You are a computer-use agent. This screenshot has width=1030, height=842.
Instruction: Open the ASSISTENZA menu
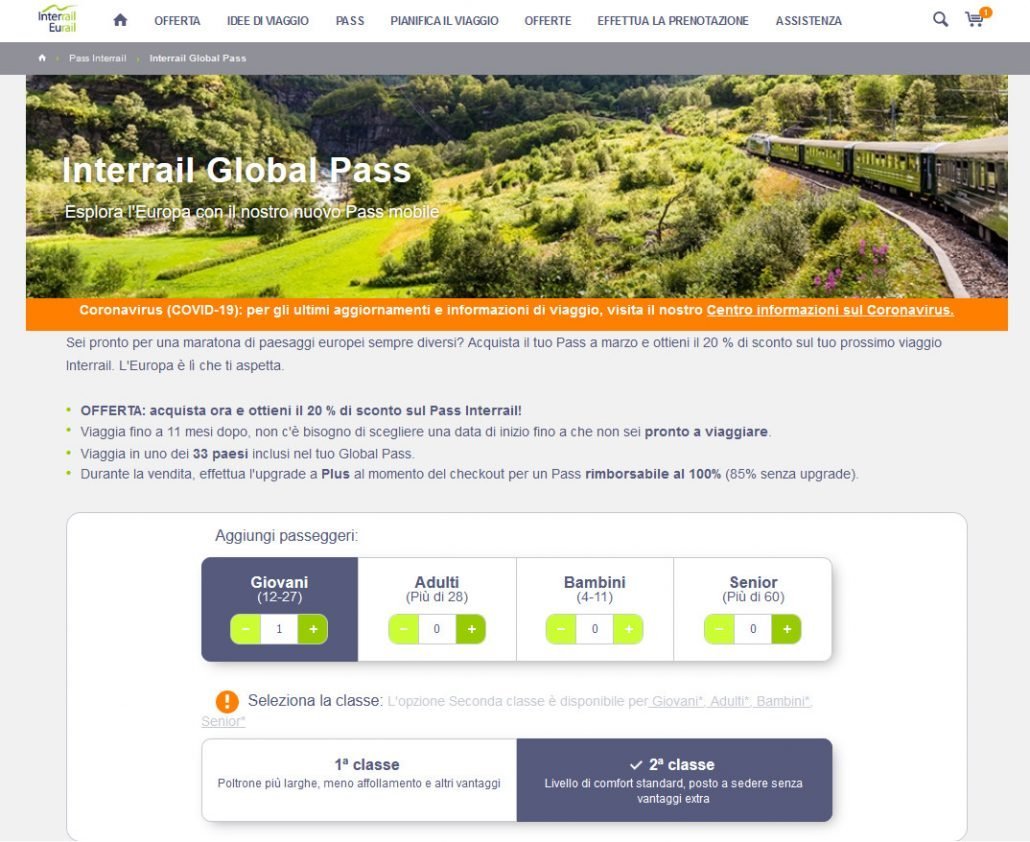tap(809, 21)
